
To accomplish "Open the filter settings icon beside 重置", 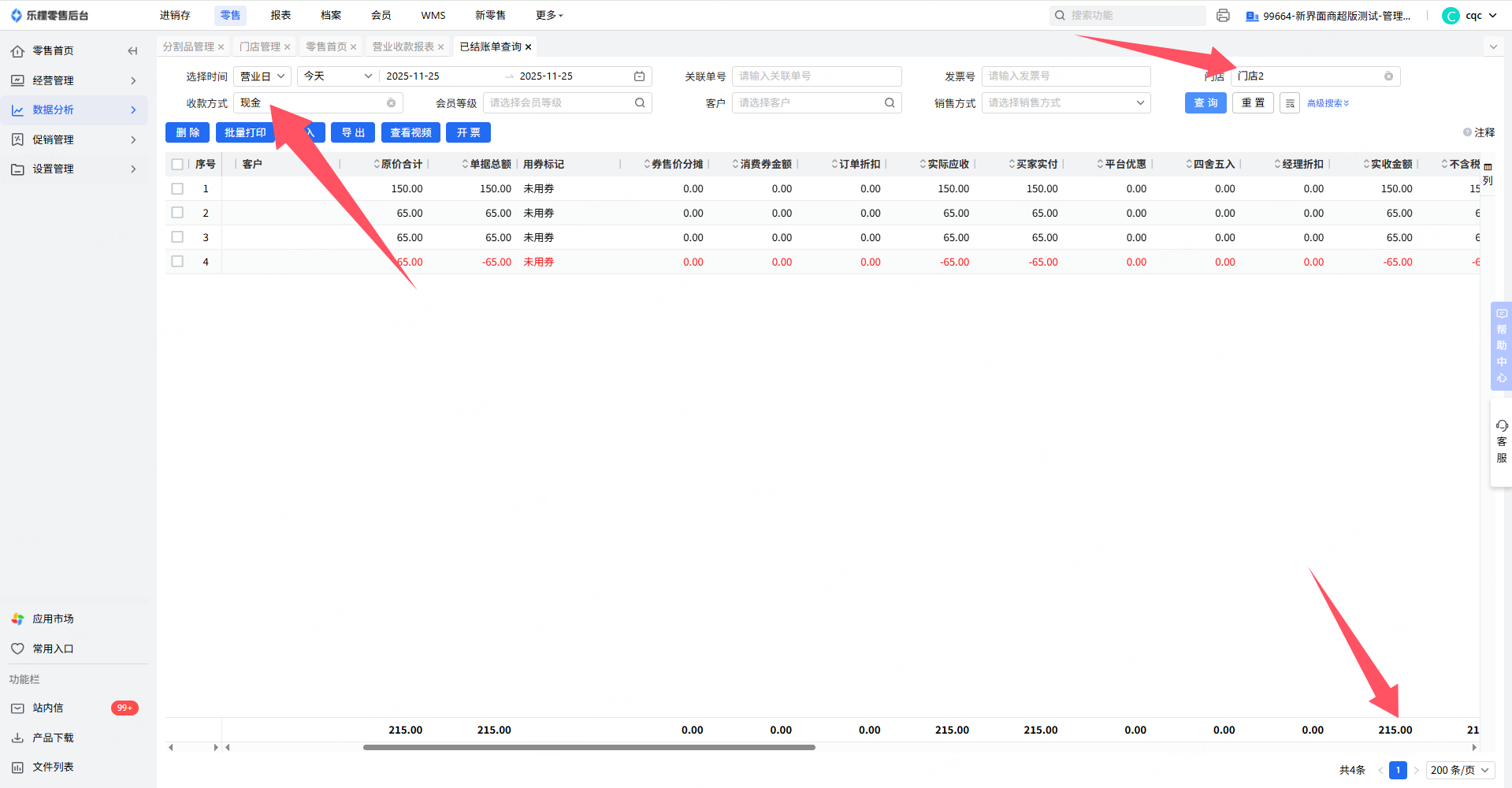I will point(1290,103).
